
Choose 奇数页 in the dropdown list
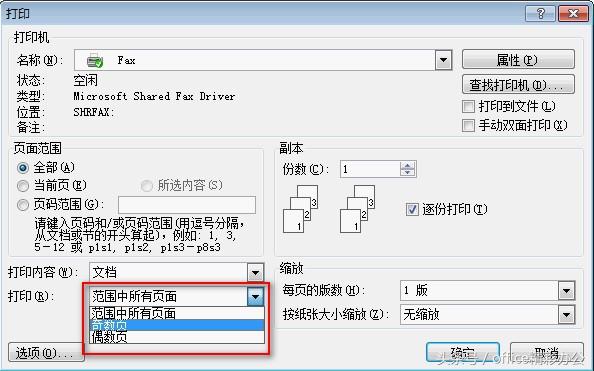[177, 325]
